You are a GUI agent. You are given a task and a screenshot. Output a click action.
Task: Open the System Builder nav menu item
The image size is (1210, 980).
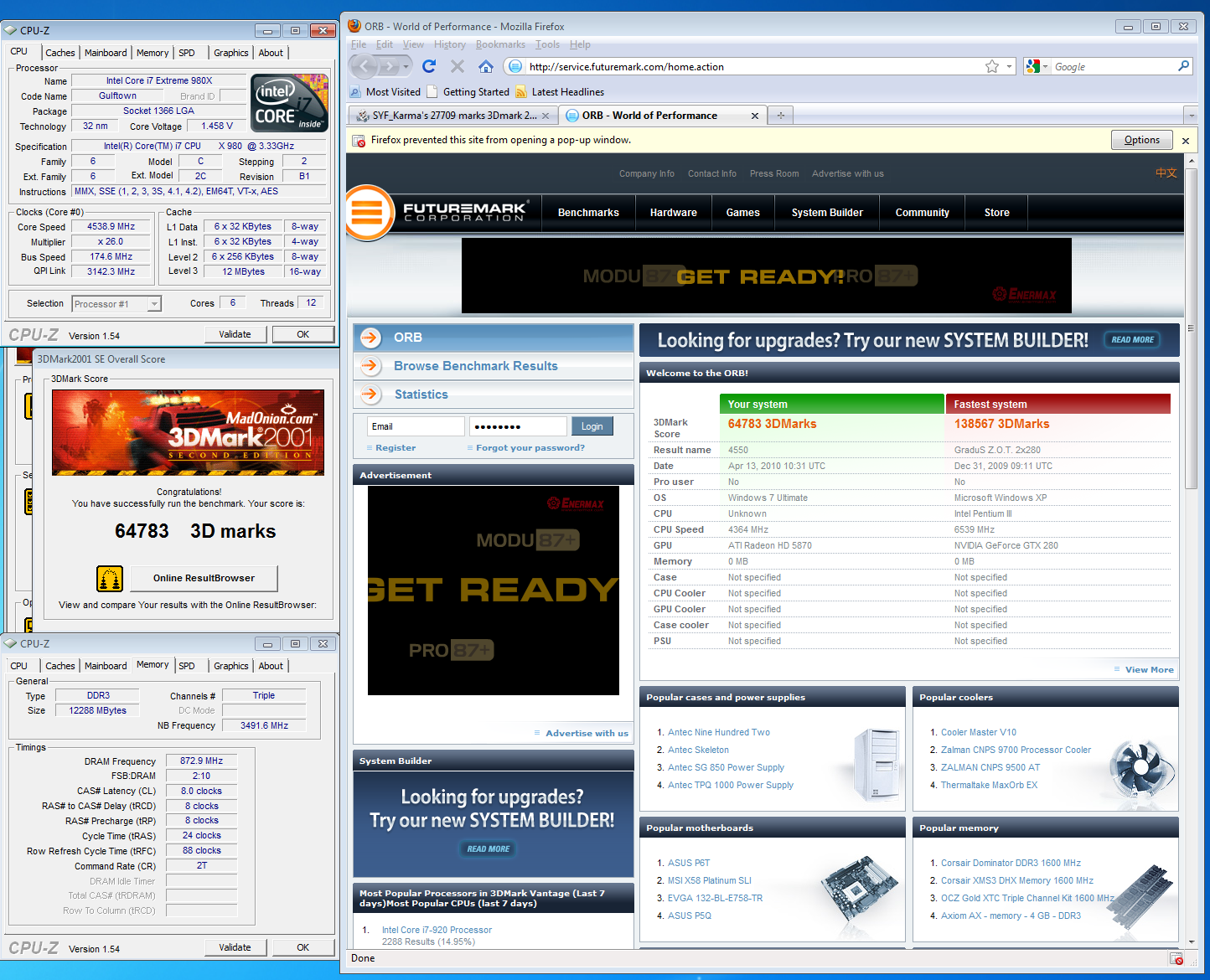(x=827, y=213)
